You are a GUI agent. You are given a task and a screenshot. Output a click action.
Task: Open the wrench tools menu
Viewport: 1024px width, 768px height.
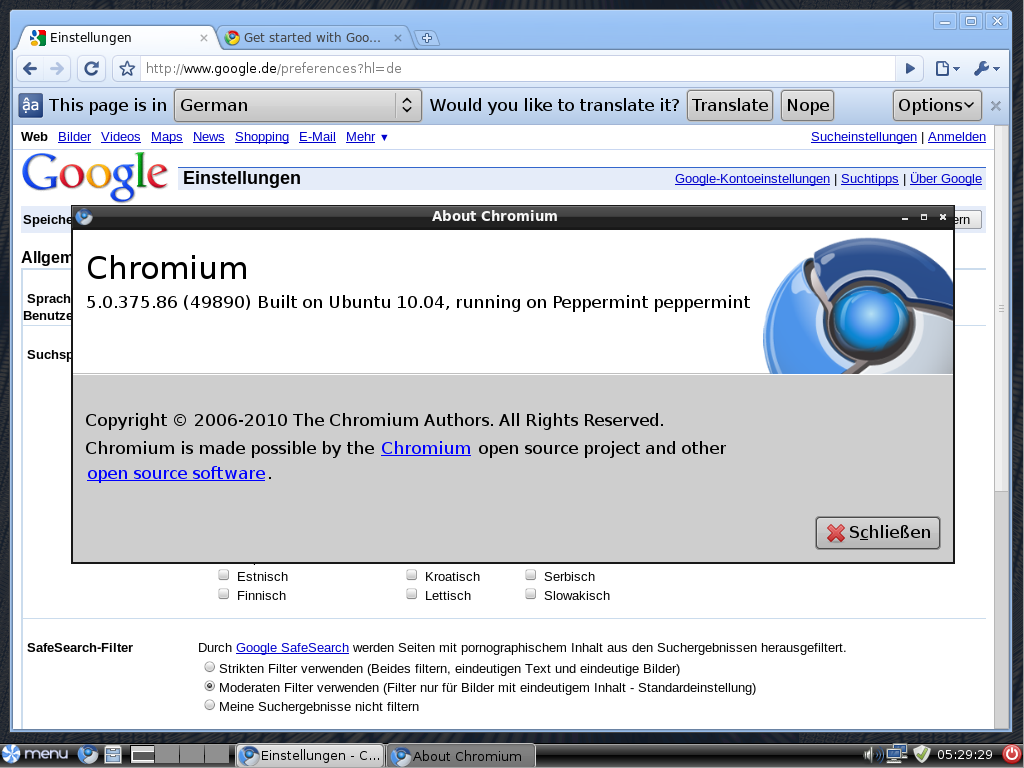point(985,69)
